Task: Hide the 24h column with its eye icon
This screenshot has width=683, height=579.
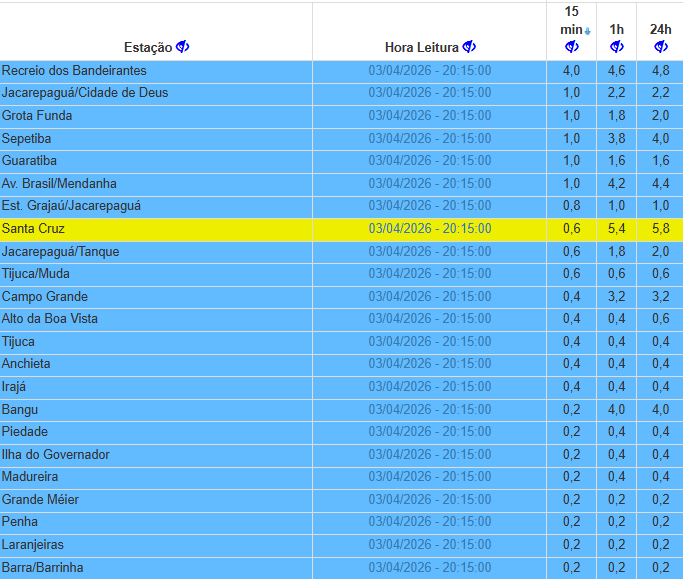Action: coord(661,47)
